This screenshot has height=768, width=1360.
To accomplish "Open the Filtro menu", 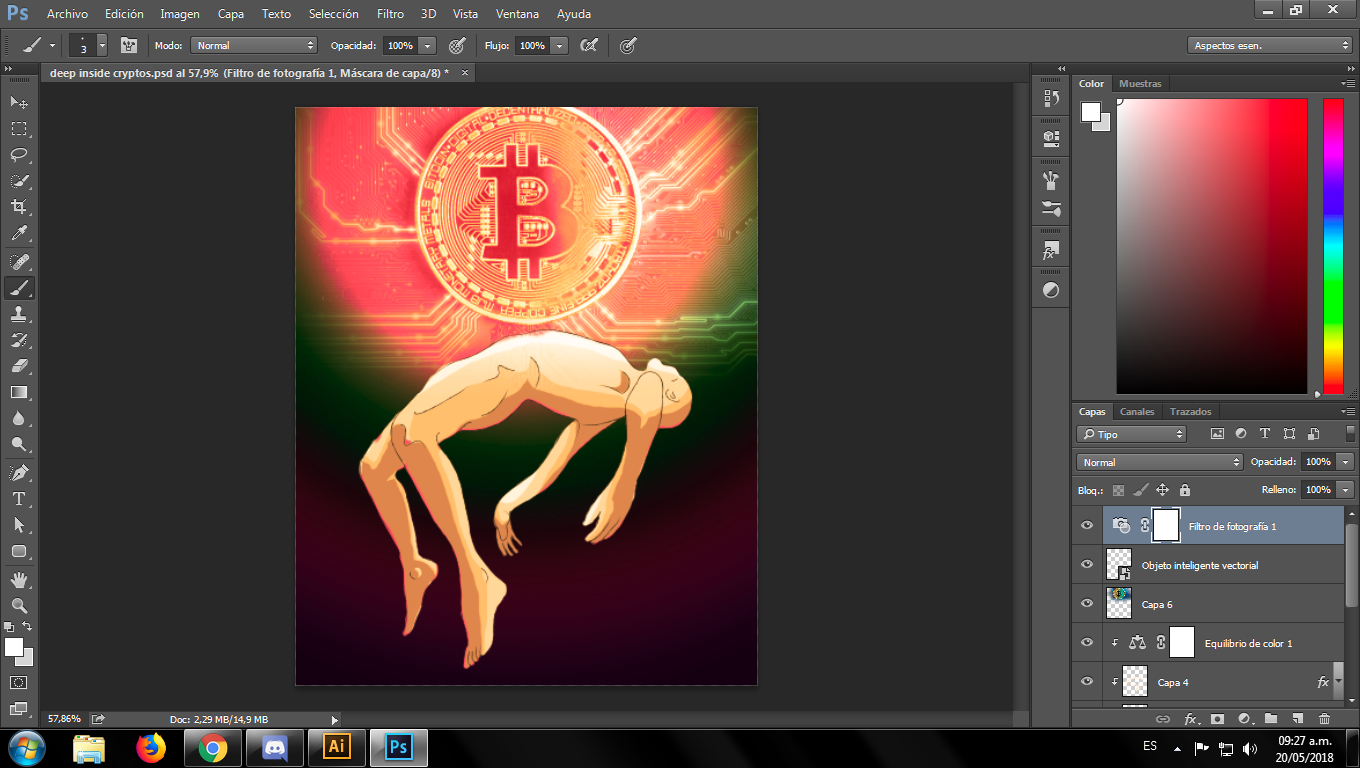I will pos(391,14).
